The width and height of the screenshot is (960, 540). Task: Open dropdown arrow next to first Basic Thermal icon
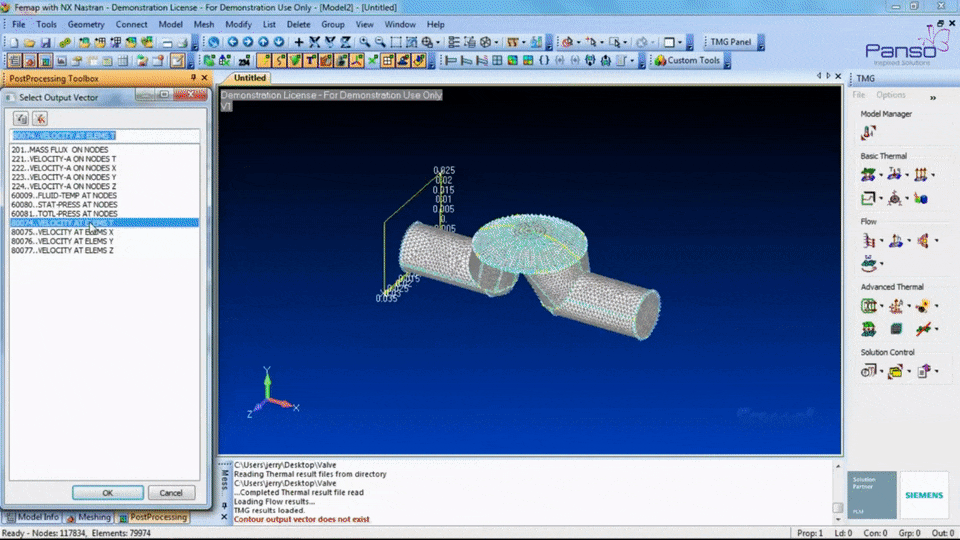882,174
